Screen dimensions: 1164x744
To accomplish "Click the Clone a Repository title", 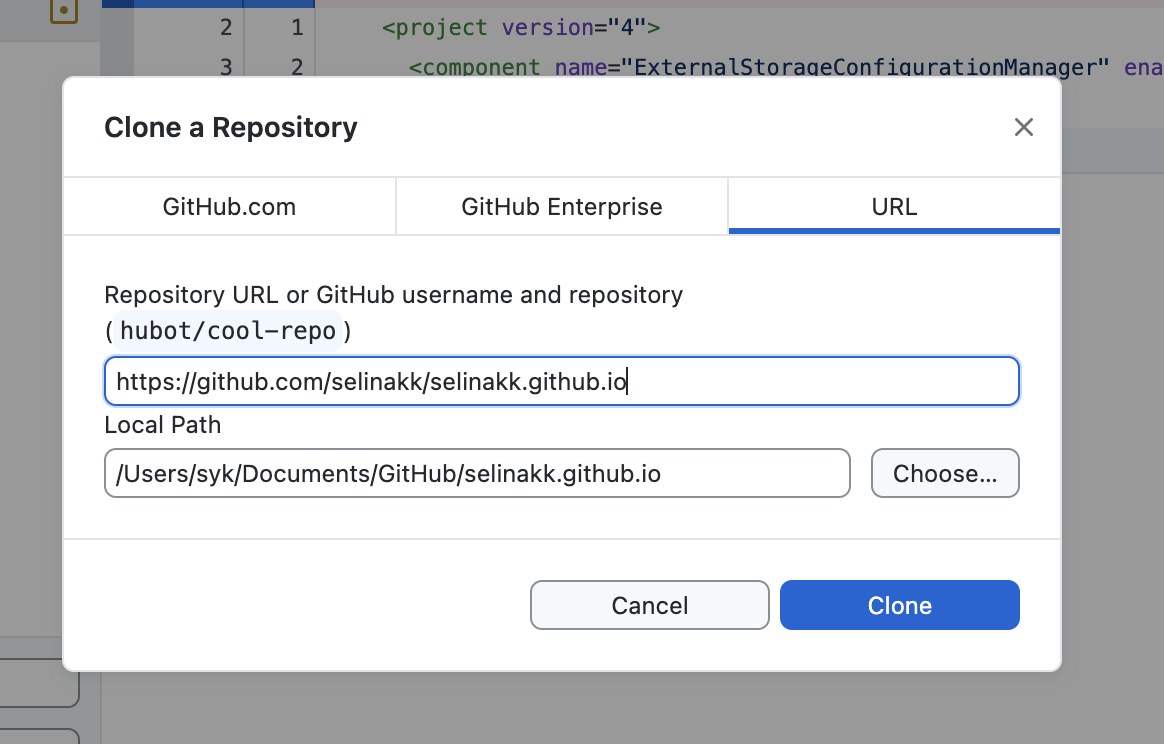I will [231, 128].
